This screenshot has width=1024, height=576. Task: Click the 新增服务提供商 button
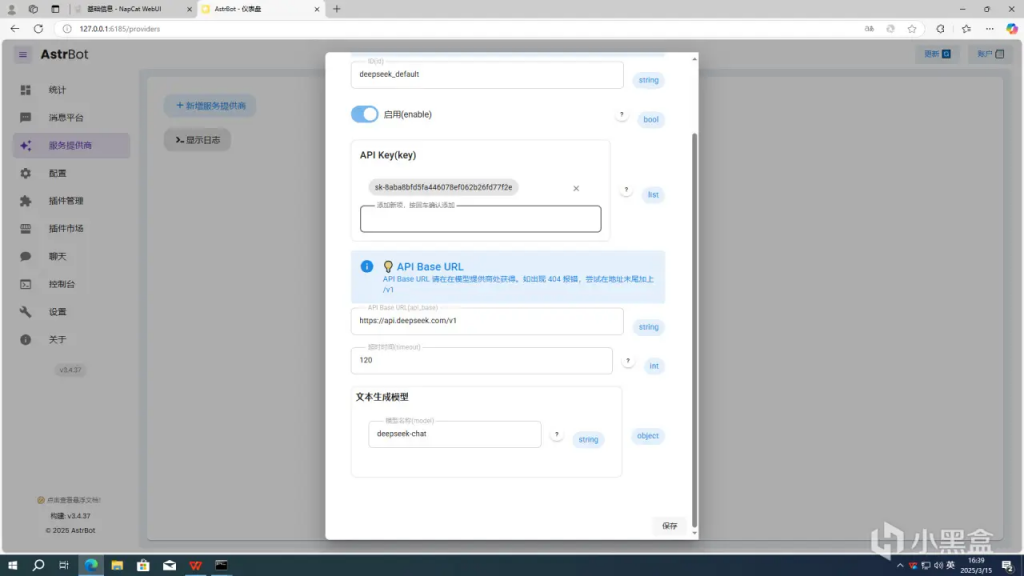pyautogui.click(x=210, y=106)
